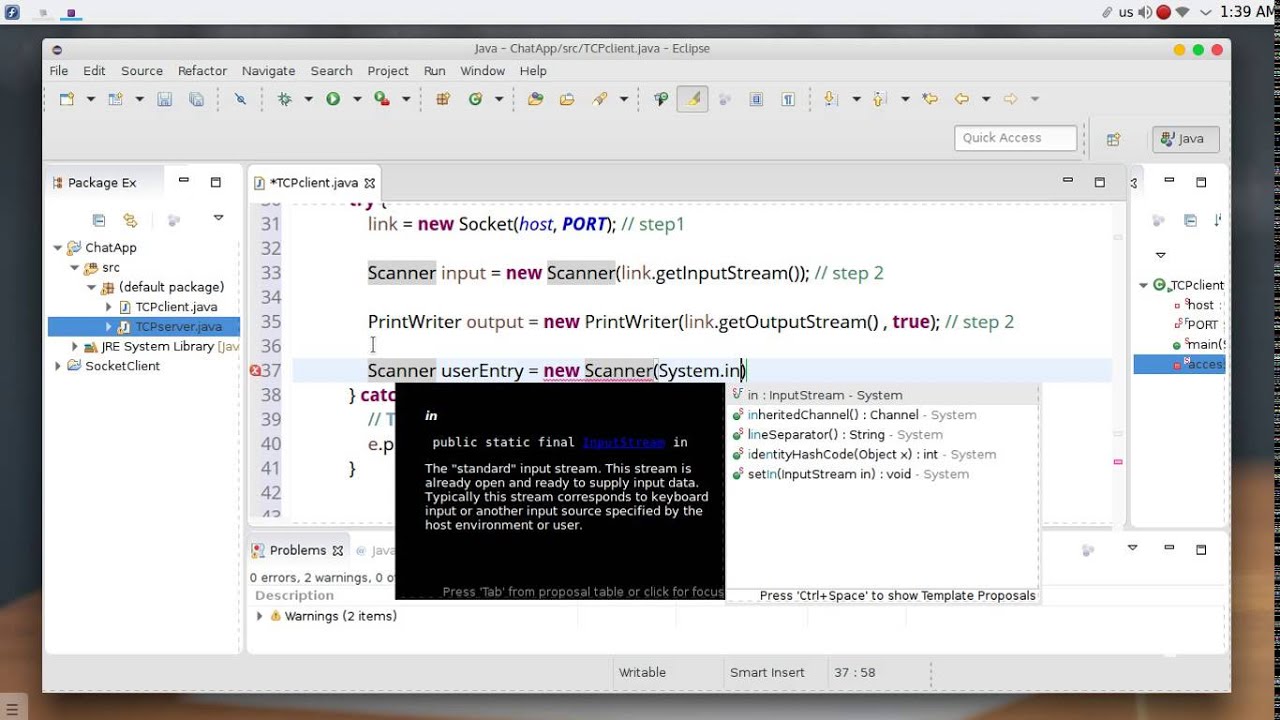Viewport: 1280px width, 720px height.
Task: Select the Problems tab
Action: tap(297, 550)
